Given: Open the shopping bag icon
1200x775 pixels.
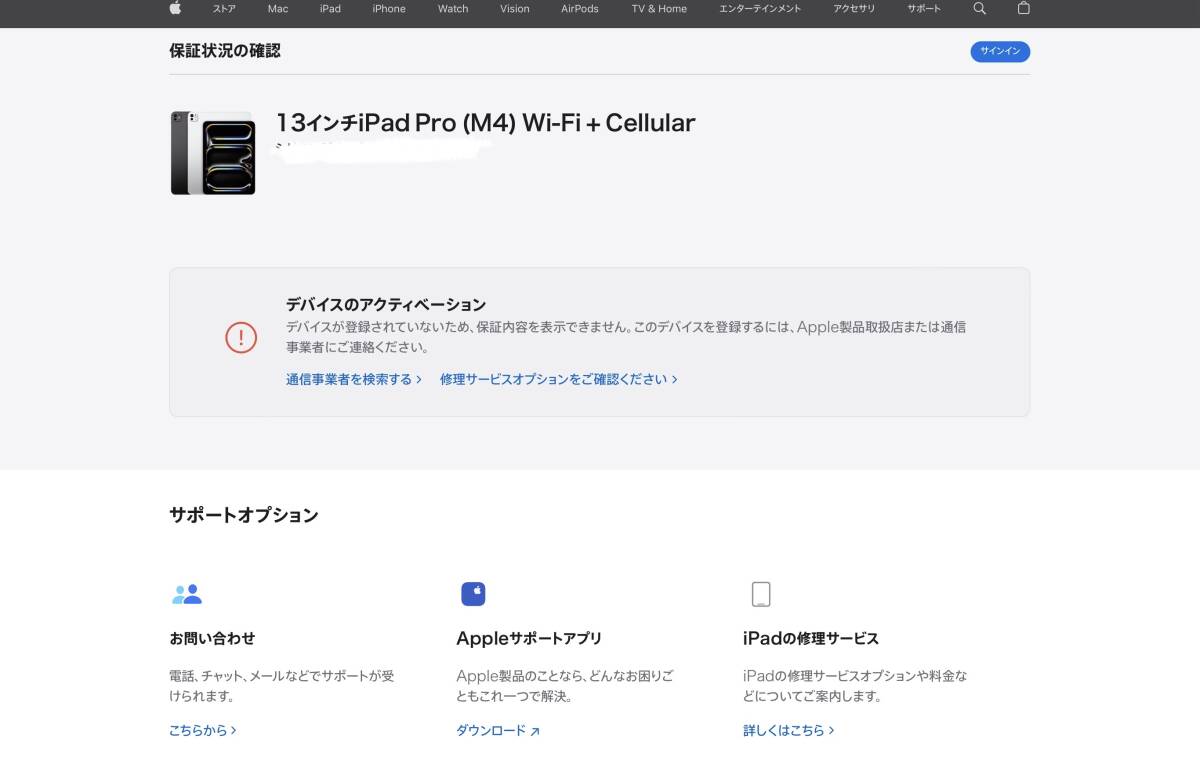Looking at the screenshot, I should (1023, 8).
